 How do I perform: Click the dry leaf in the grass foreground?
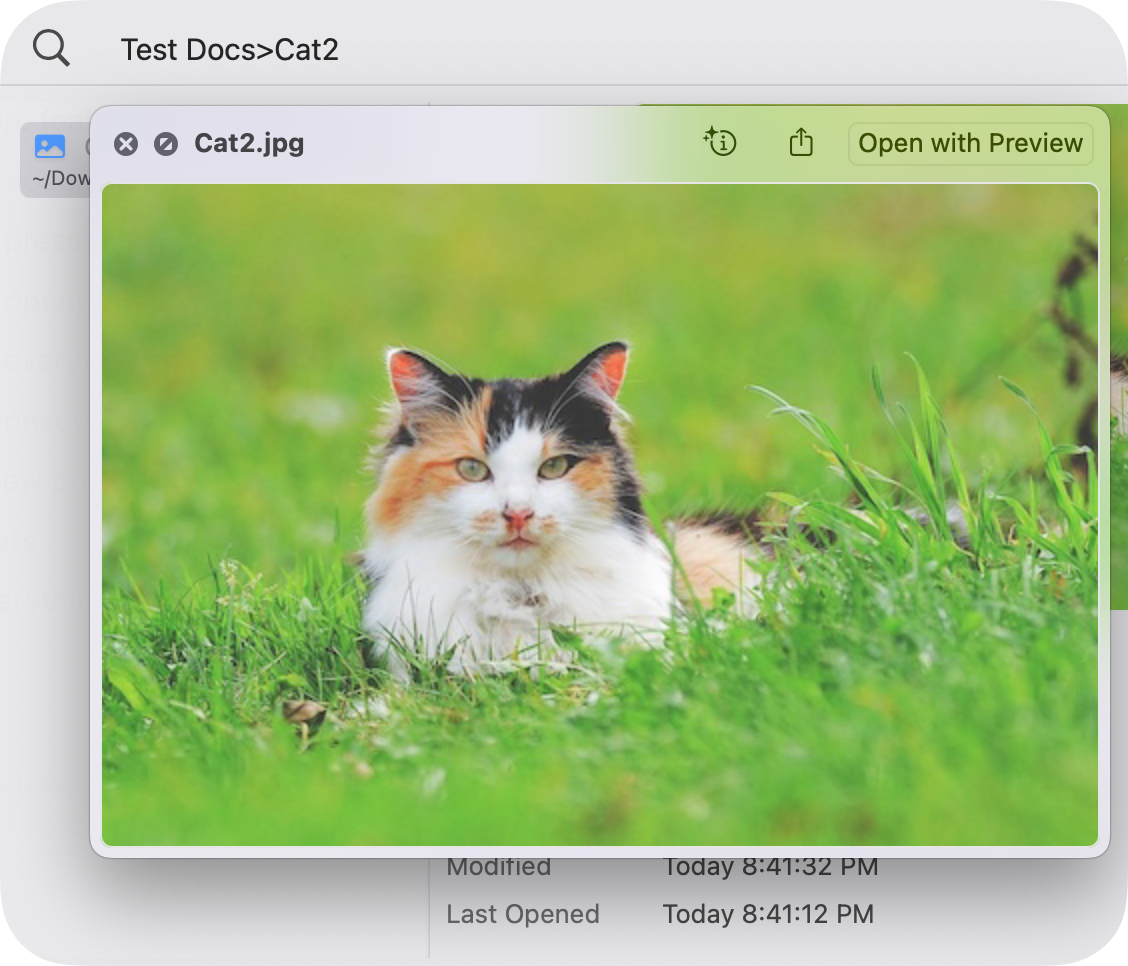click(x=305, y=712)
